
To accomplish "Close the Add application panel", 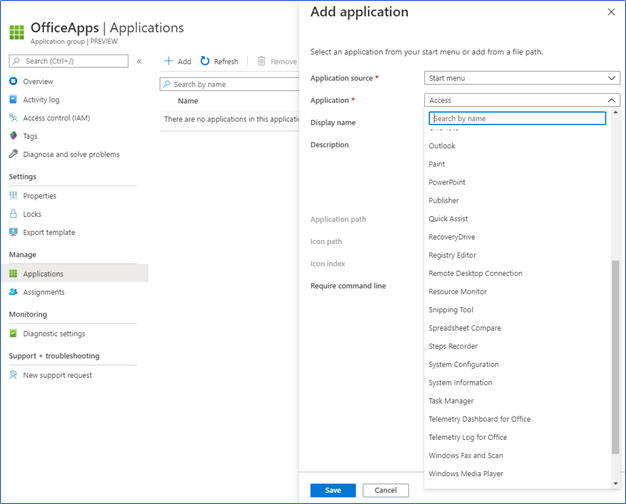I will 611,12.
